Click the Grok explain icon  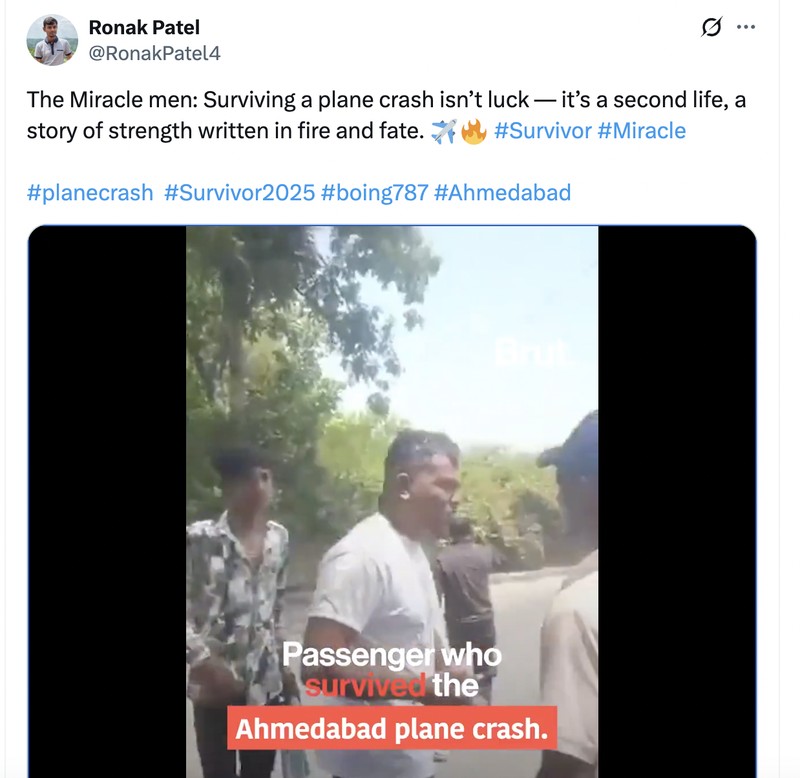tap(711, 28)
